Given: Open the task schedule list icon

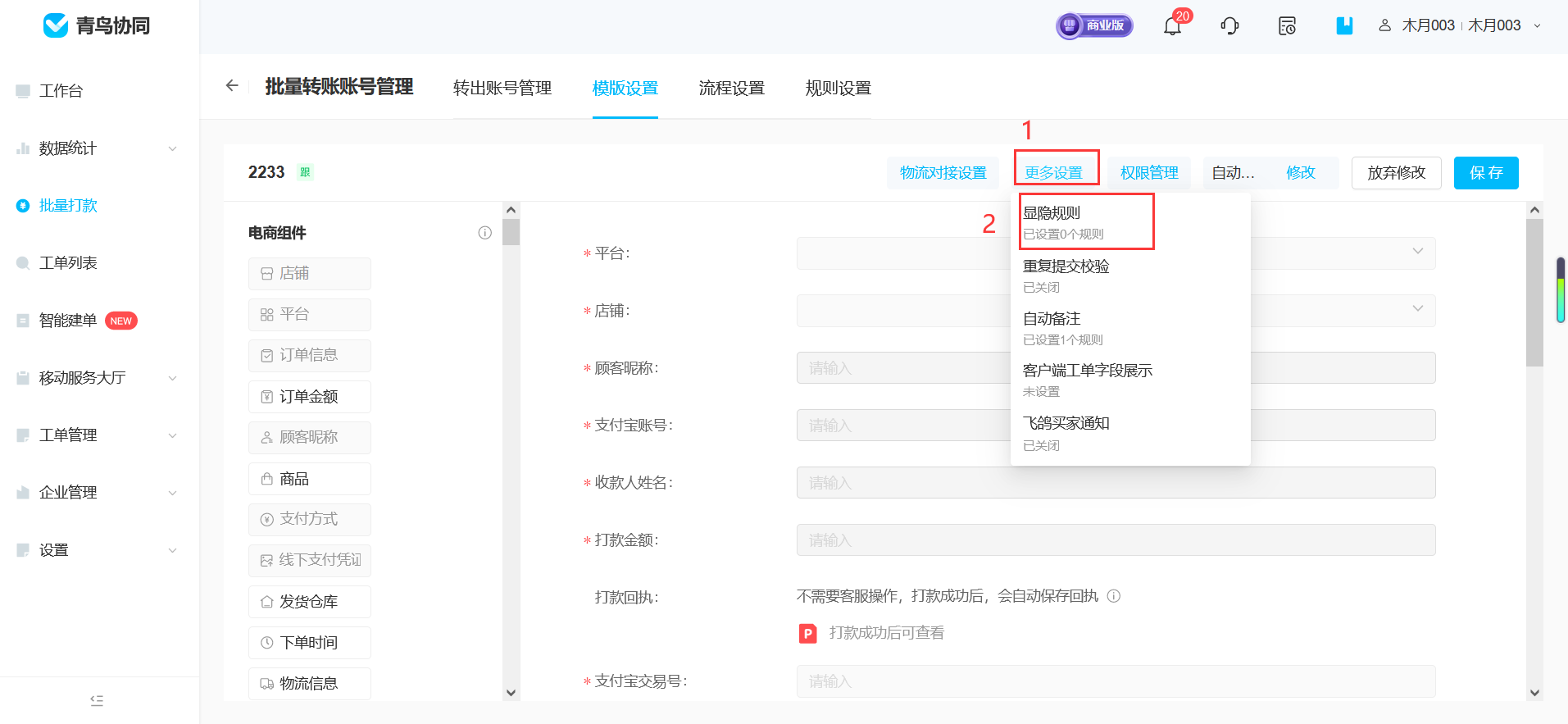Looking at the screenshot, I should 1287,26.
